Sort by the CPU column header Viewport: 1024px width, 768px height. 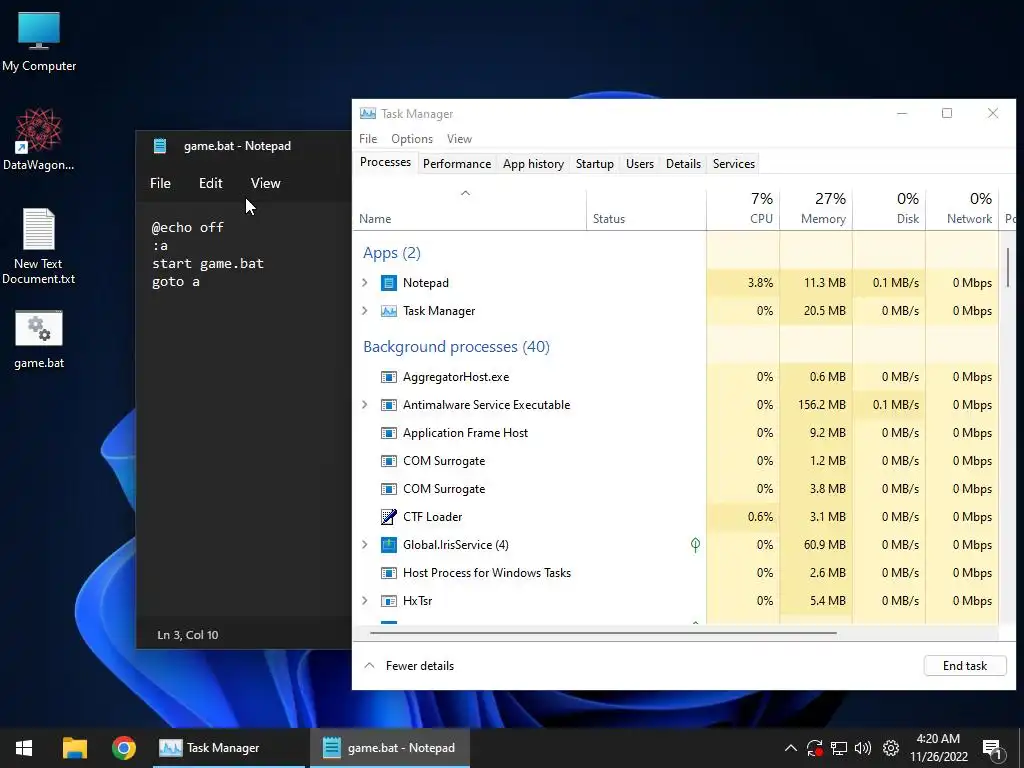click(x=743, y=209)
